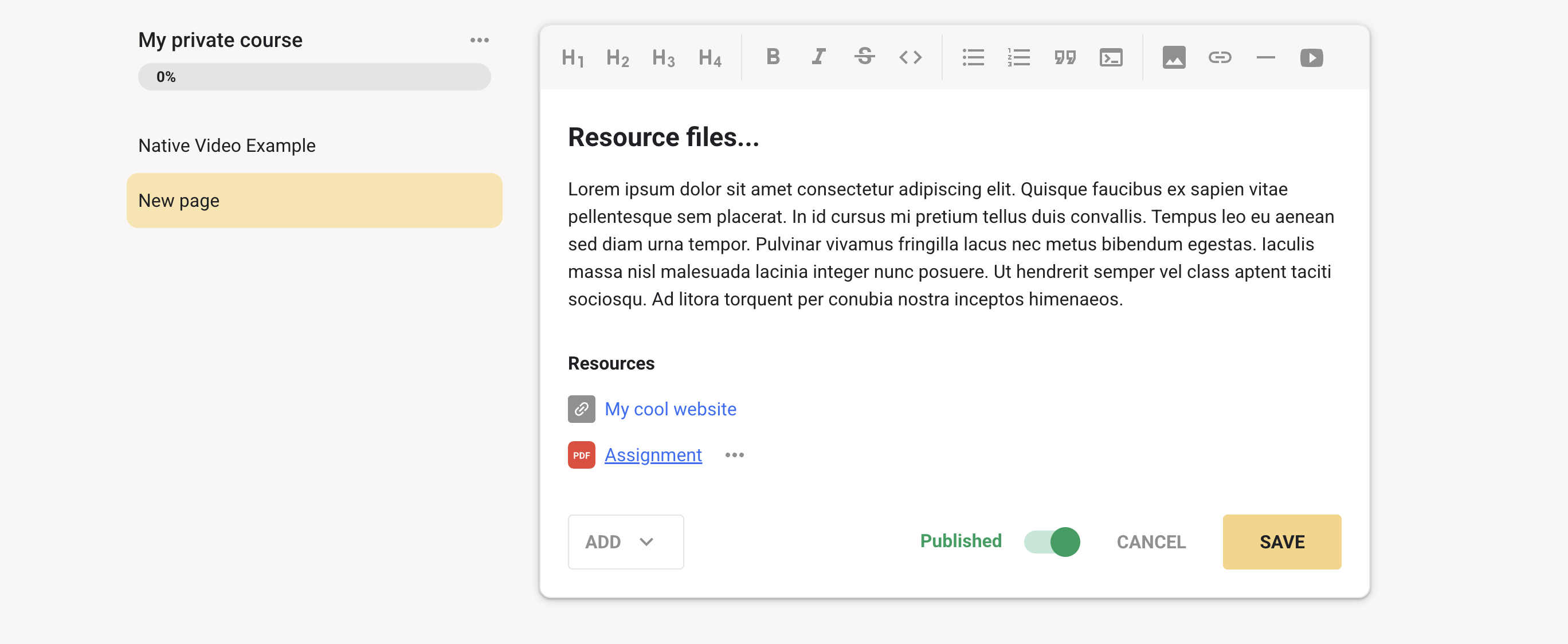Click the SAVE button
This screenshot has height=644, width=1568.
click(1281, 541)
